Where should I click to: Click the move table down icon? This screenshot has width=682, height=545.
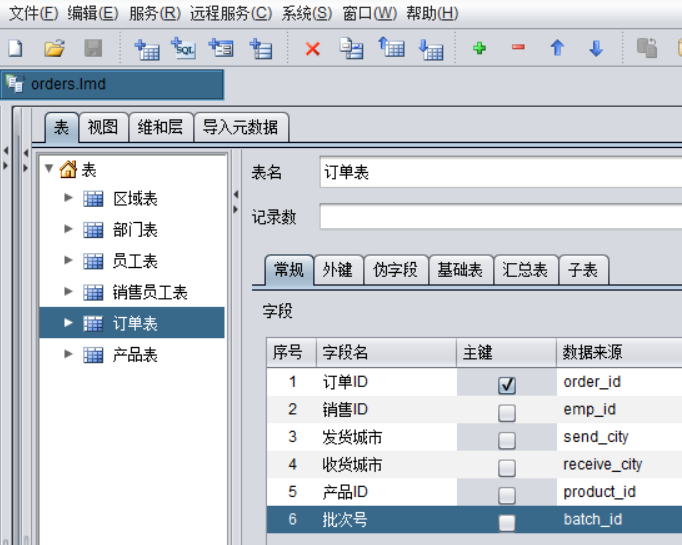(431, 49)
